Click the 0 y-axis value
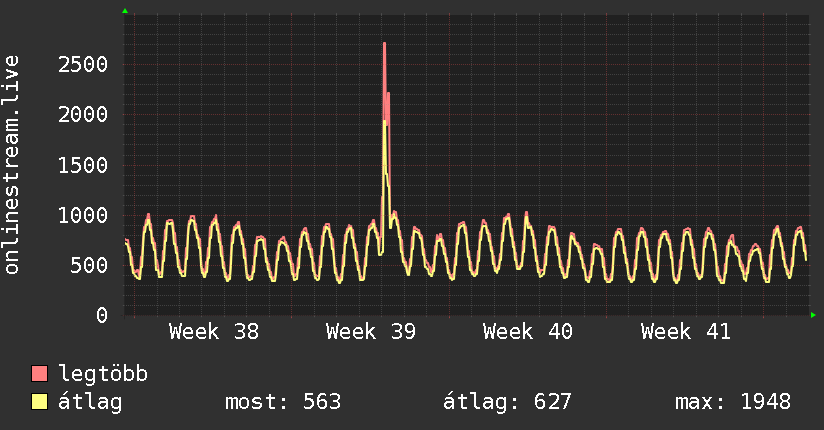Screen dimensions: 824x430 pos(102,315)
